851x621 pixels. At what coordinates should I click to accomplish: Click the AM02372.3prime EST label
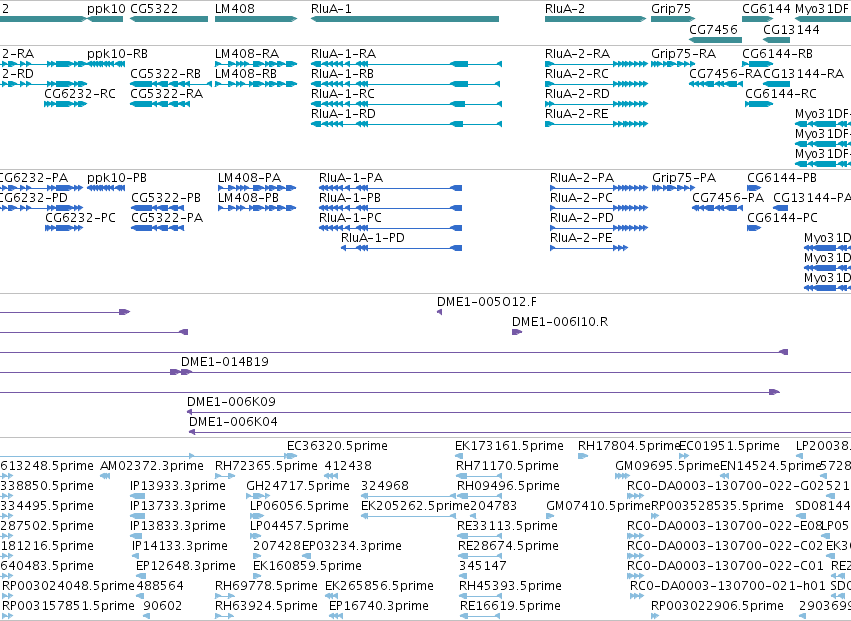pyautogui.click(x=152, y=466)
